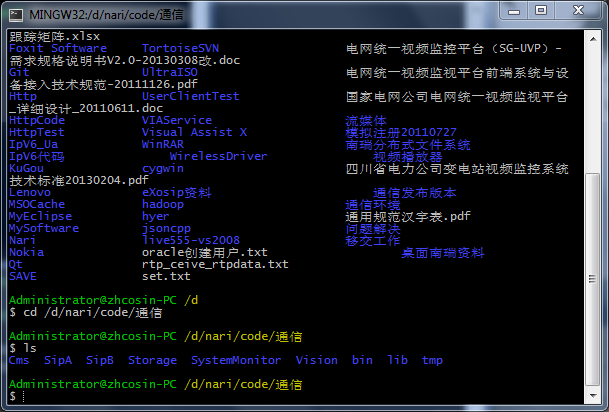Click the scrollbar down arrow
Viewport: 609px width, 412px height.
pos(593,396)
